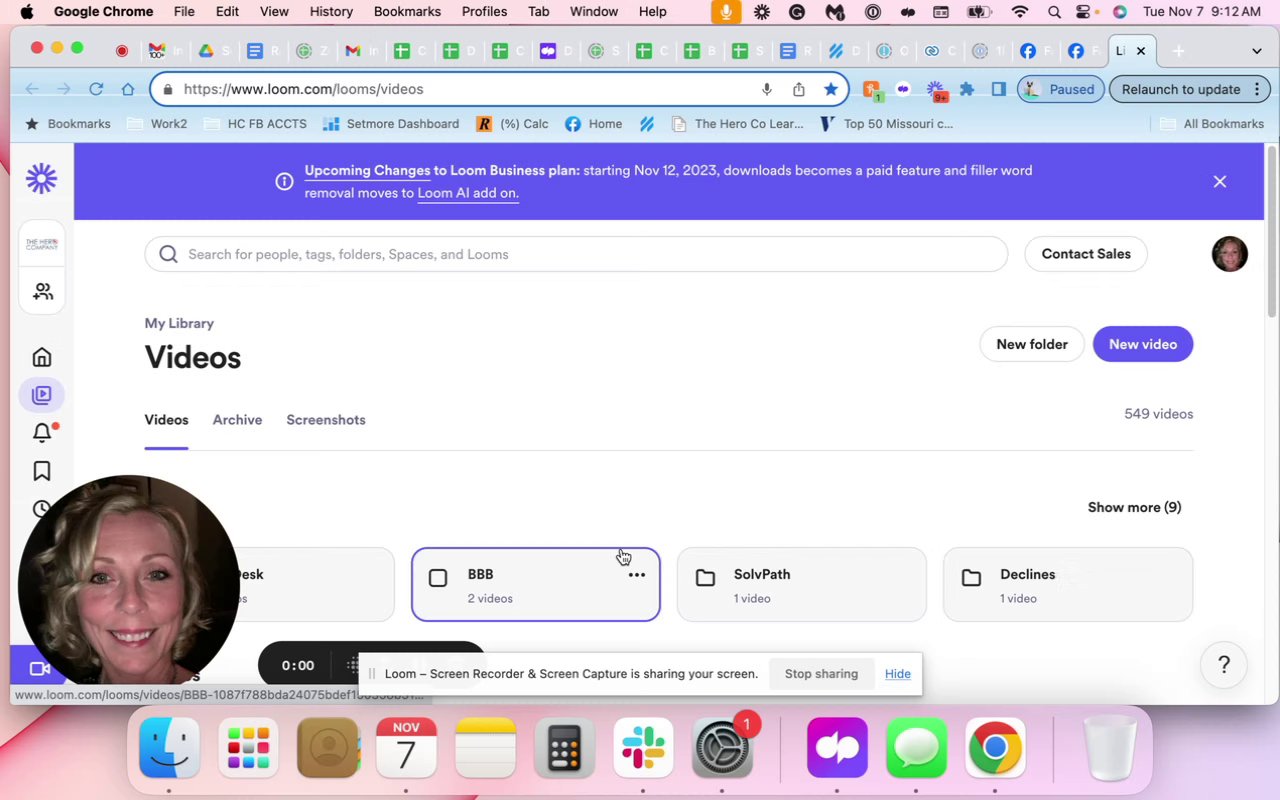Image resolution: width=1280 pixels, height=800 pixels.
Task: Open Slack from the Dock
Action: click(x=643, y=747)
